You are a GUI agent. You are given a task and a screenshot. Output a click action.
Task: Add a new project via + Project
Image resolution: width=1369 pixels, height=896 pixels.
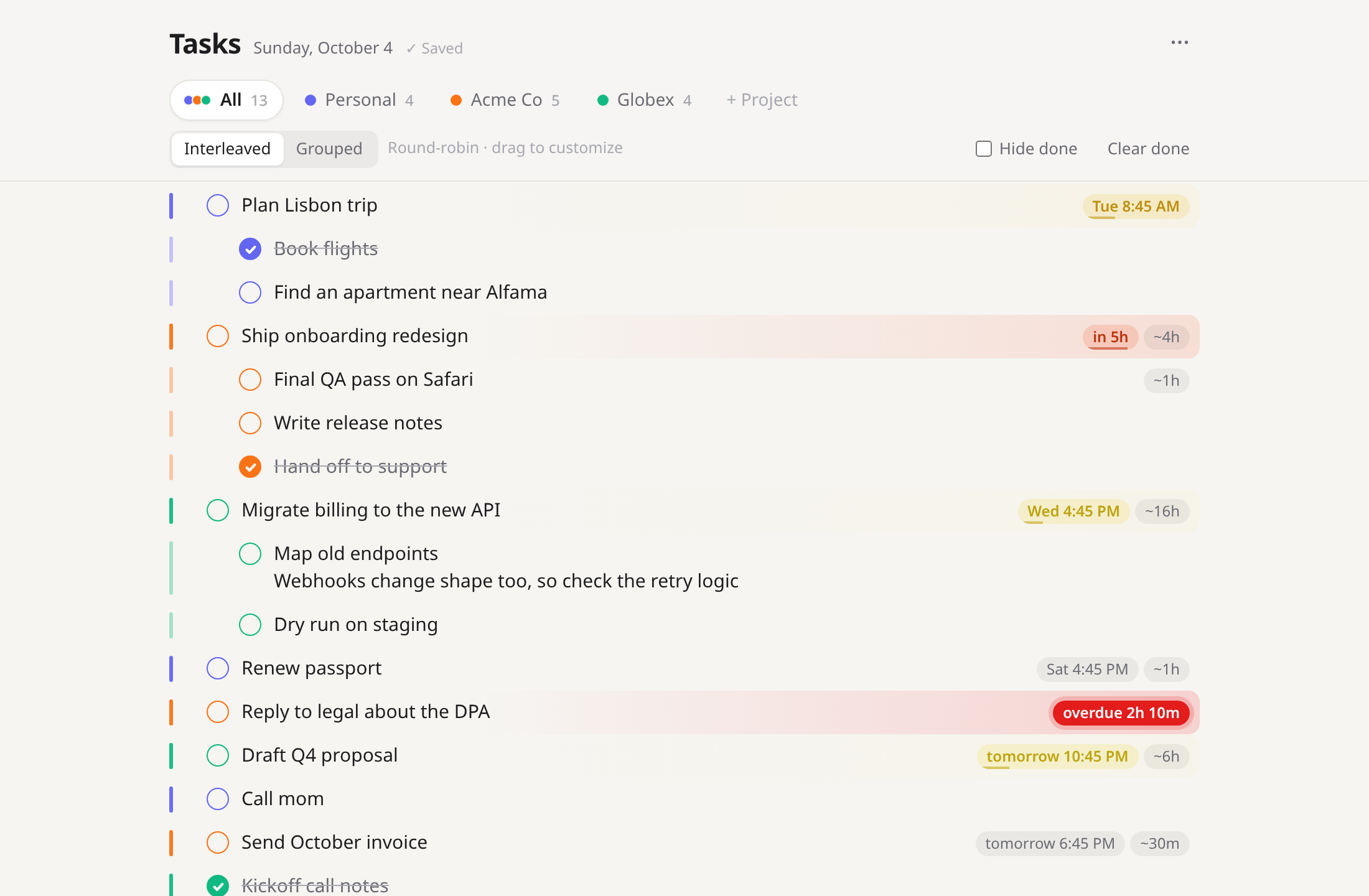[x=762, y=100]
